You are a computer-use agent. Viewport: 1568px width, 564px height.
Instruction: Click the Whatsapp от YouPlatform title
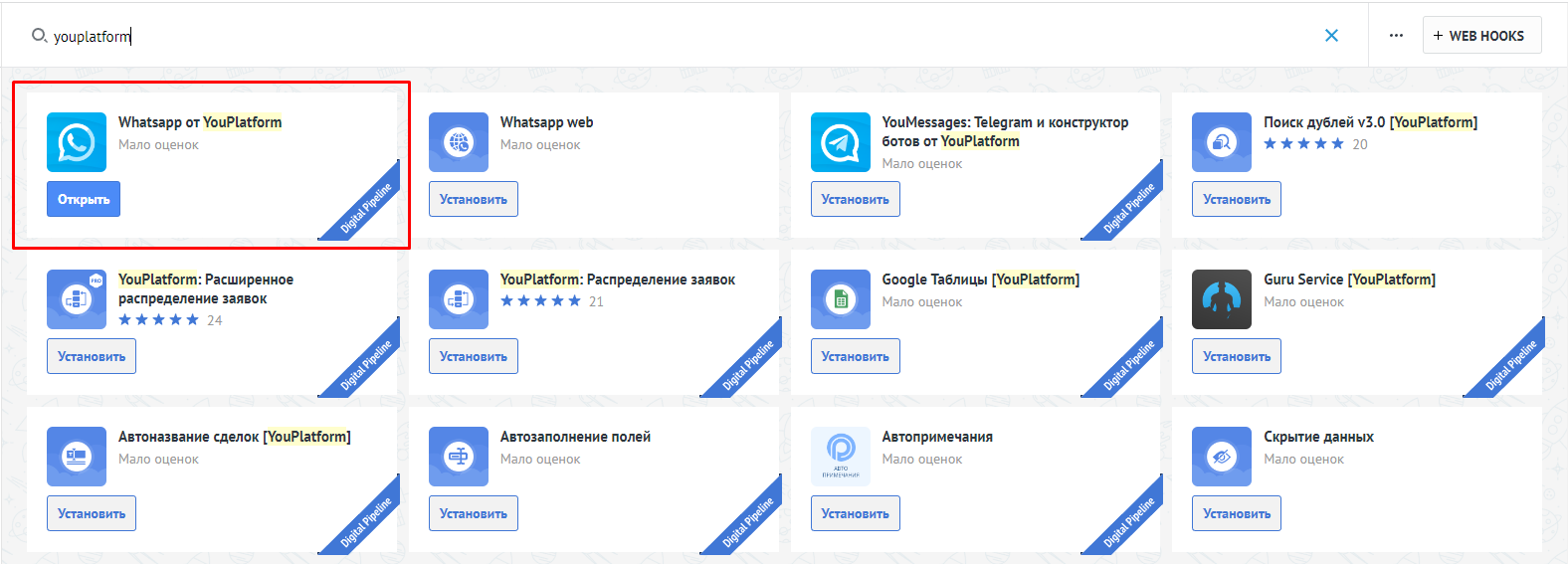[200, 122]
